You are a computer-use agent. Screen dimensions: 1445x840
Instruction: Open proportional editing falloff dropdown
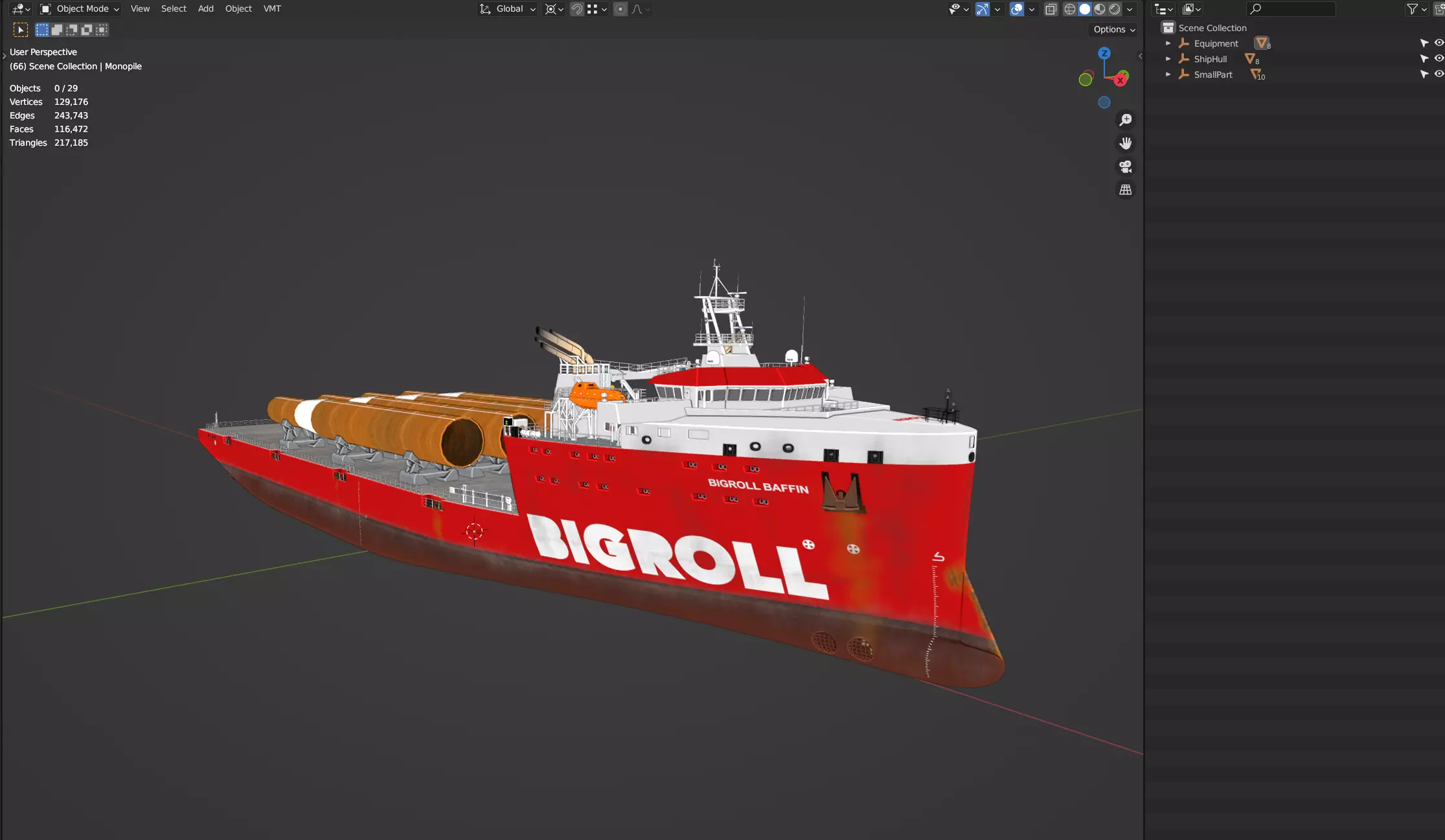[x=641, y=9]
